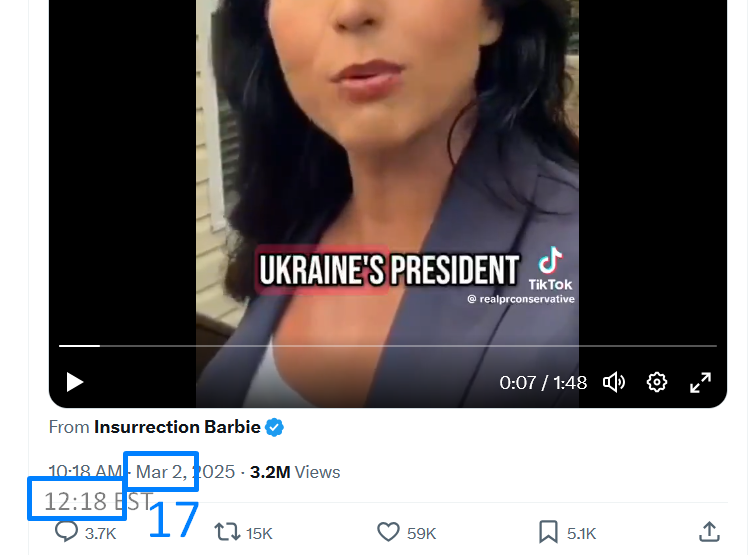Screen dimensions: 748x555
Task: Bookmark this post
Action: pyautogui.click(x=548, y=532)
